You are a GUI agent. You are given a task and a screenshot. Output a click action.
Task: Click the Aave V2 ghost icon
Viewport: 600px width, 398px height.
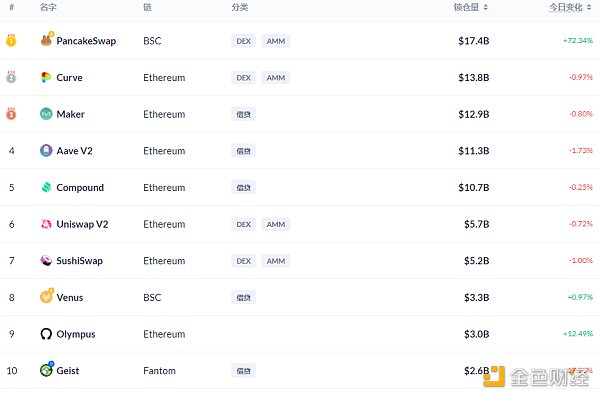46,150
